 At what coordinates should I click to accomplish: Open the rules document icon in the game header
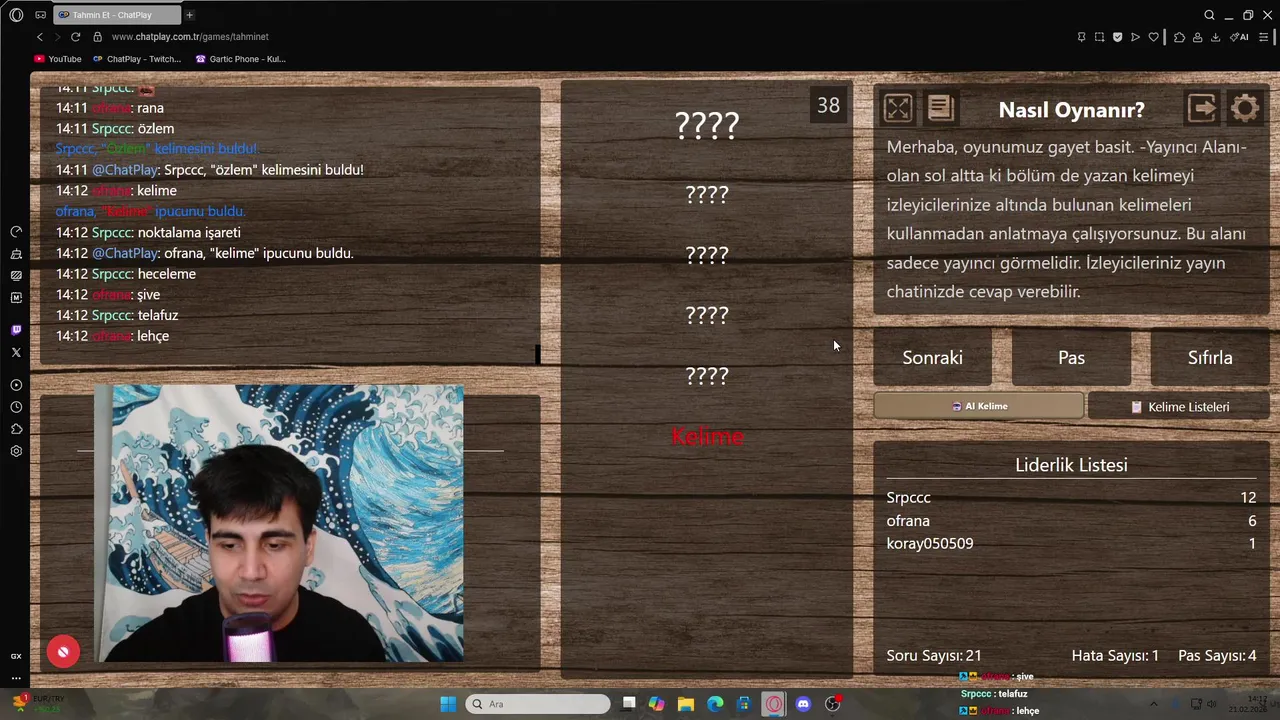[941, 108]
